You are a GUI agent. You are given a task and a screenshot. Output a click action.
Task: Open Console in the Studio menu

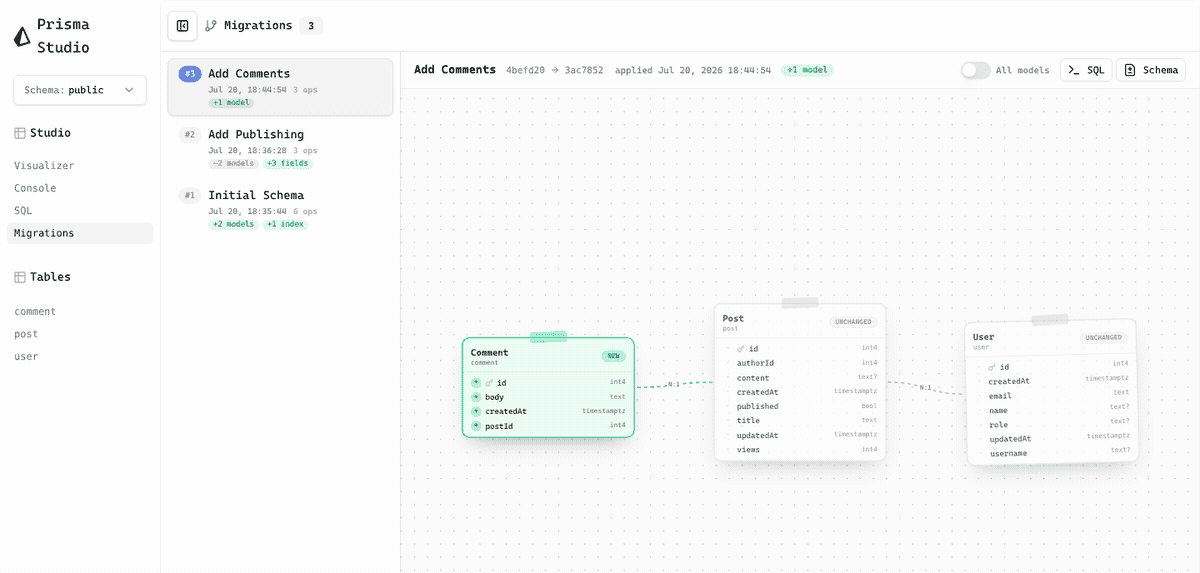click(35, 188)
